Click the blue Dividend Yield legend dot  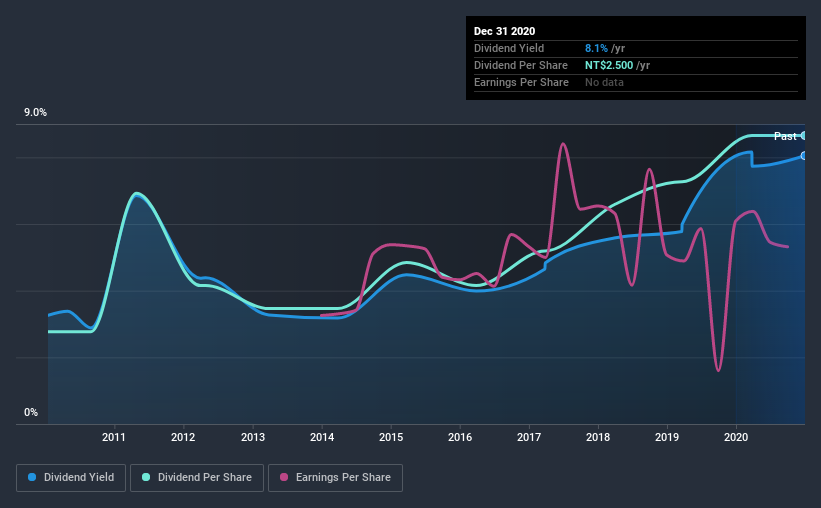coord(32,477)
